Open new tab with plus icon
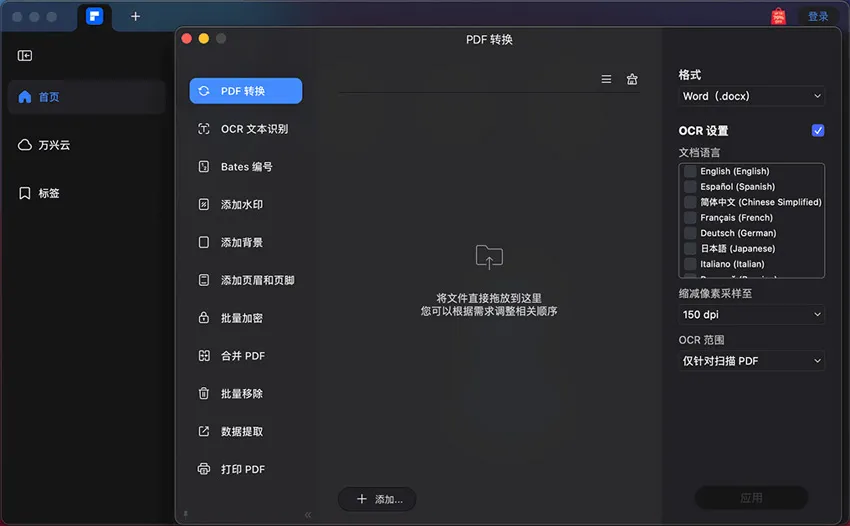850x526 pixels. click(x=135, y=16)
